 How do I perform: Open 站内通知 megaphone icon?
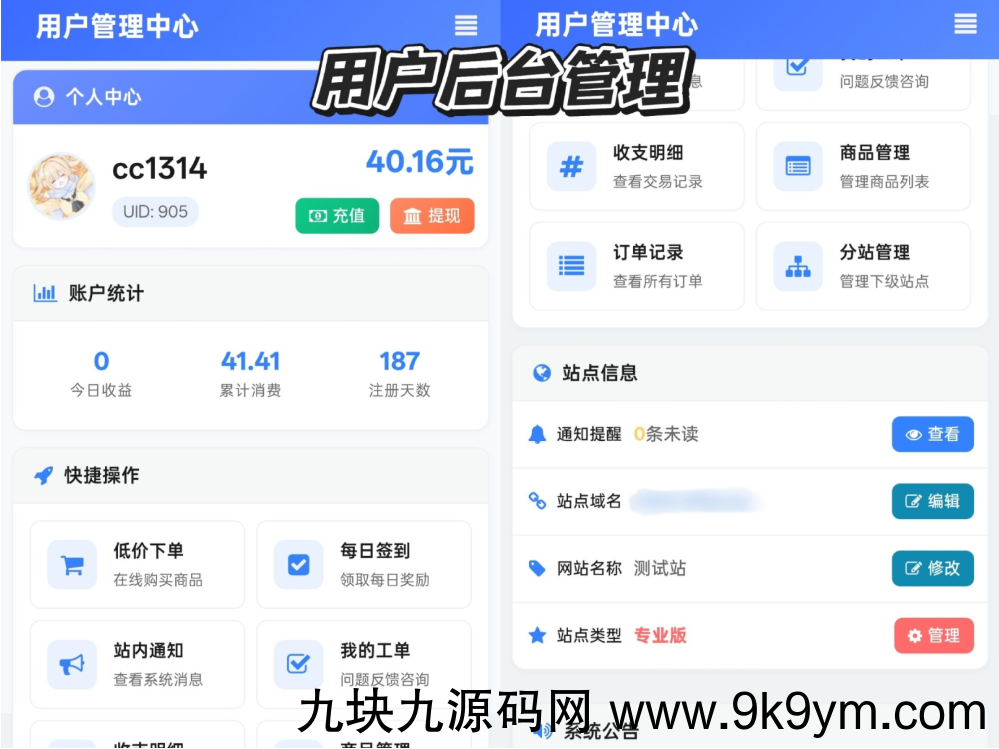(72, 665)
